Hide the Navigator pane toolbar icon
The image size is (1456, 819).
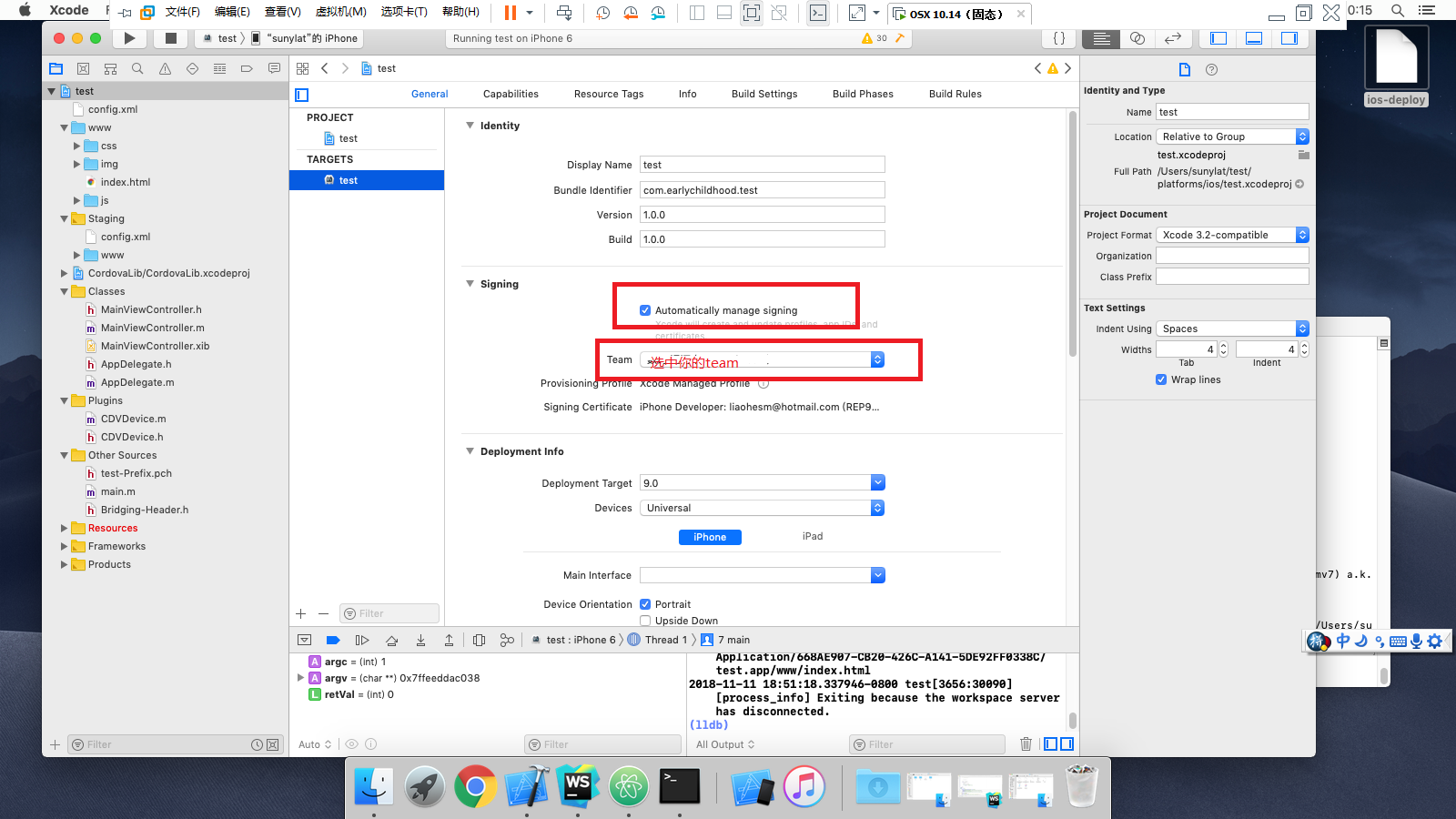click(1218, 38)
